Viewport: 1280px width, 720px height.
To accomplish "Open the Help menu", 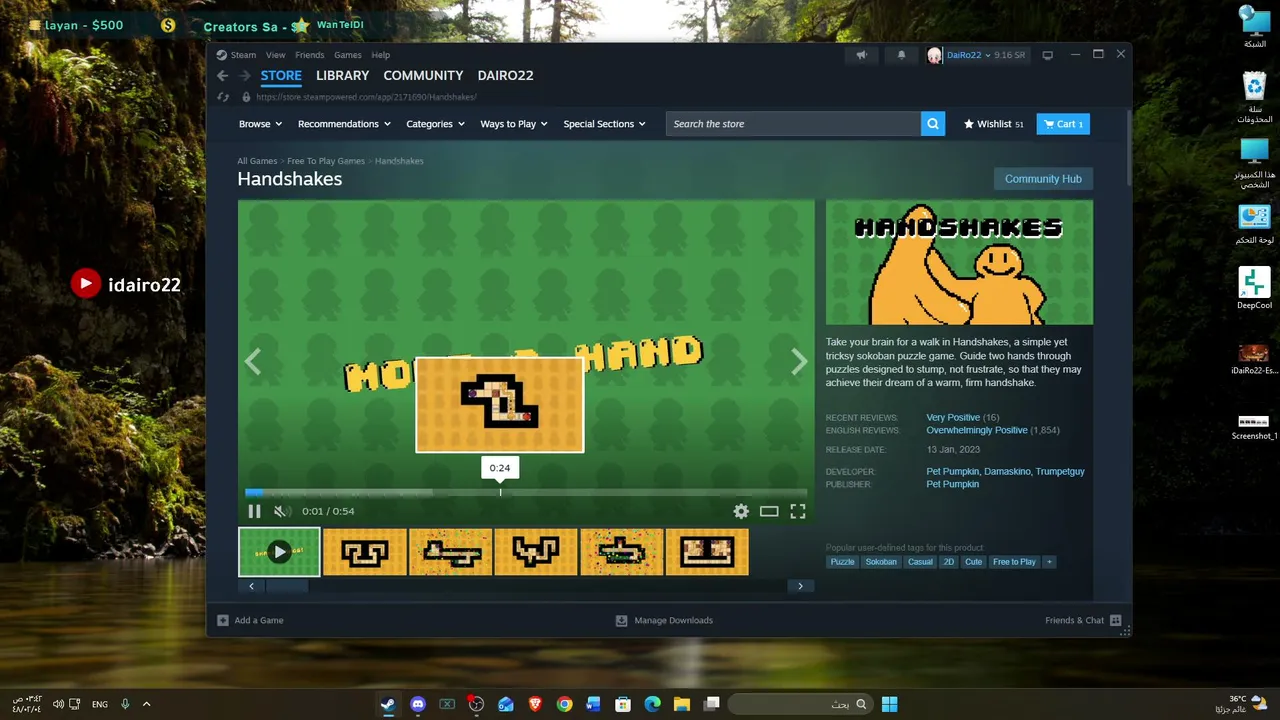I will (x=380, y=55).
